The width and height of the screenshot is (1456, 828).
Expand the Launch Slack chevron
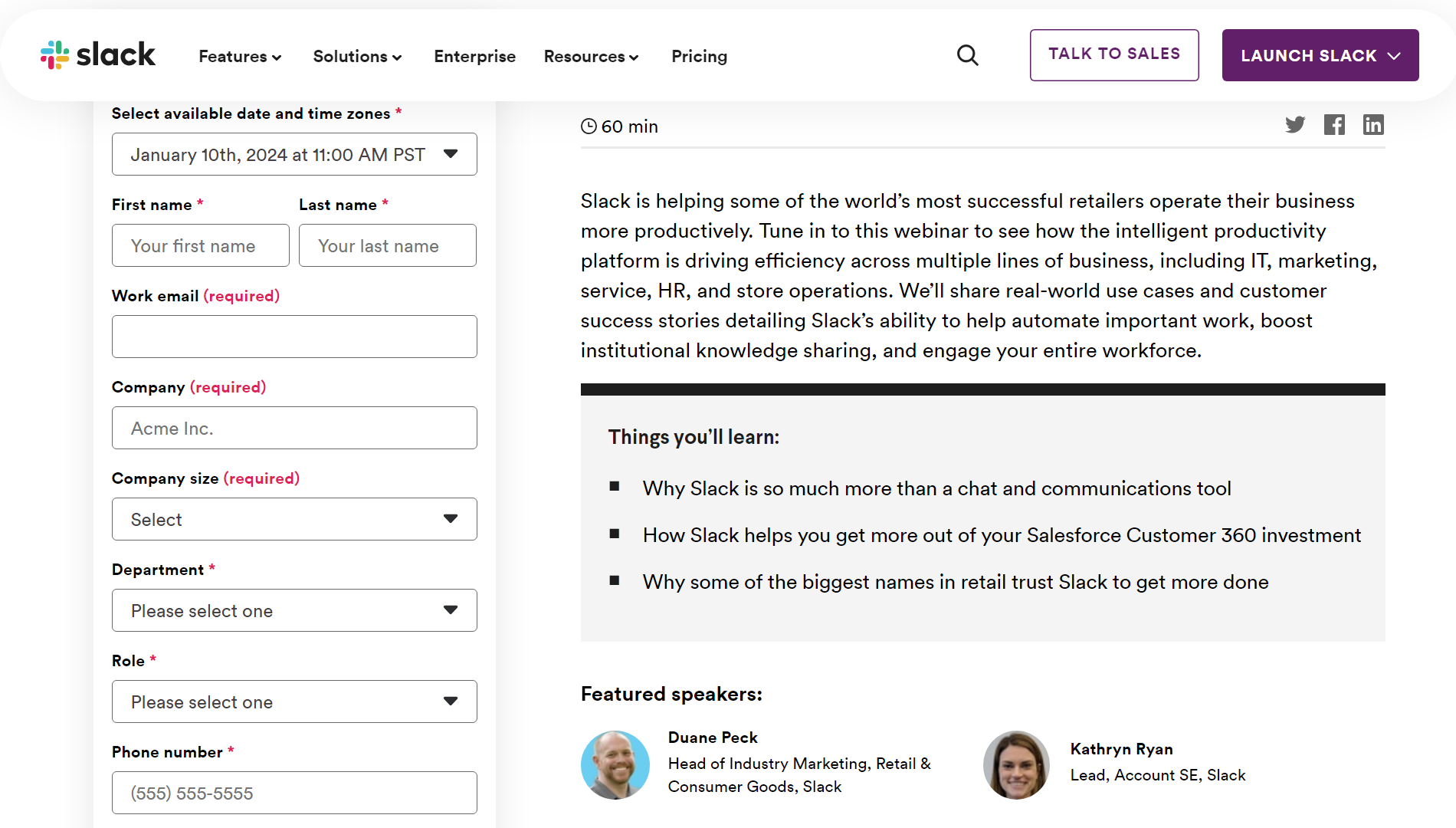coord(1395,55)
